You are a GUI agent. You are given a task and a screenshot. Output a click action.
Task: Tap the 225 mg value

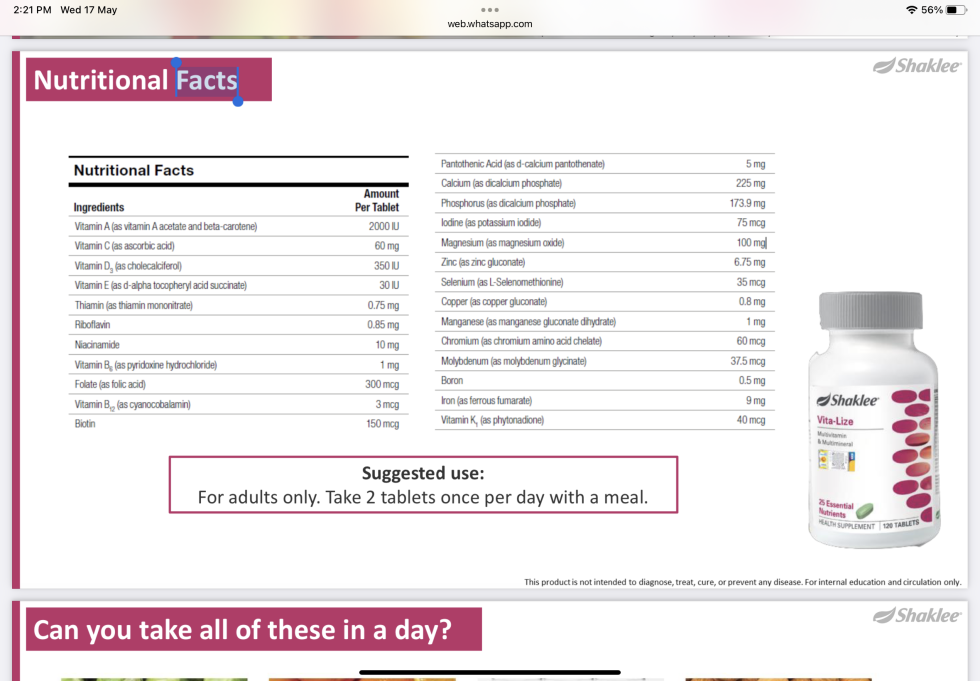(x=751, y=183)
